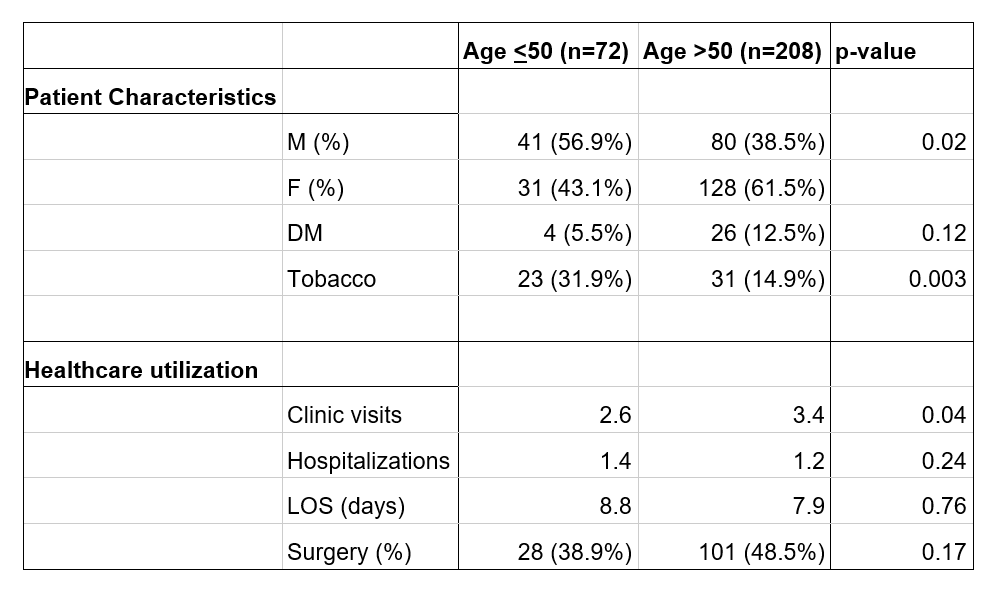Click the 'Surgery (%)' row label
The image size is (1001, 599).
(x=349, y=552)
